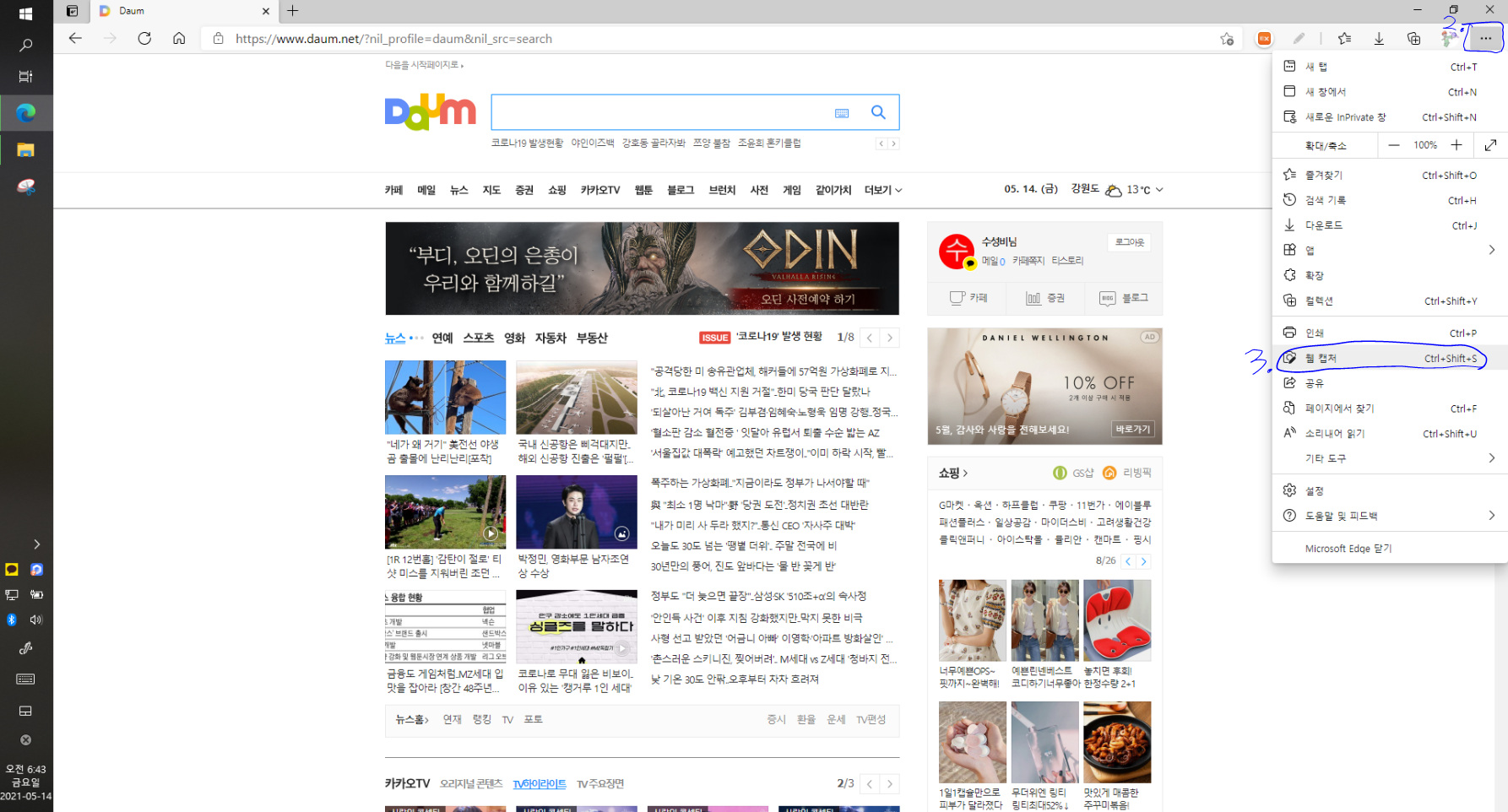Show next trending keywords arrow under search
1508x812 pixels.
(893, 143)
